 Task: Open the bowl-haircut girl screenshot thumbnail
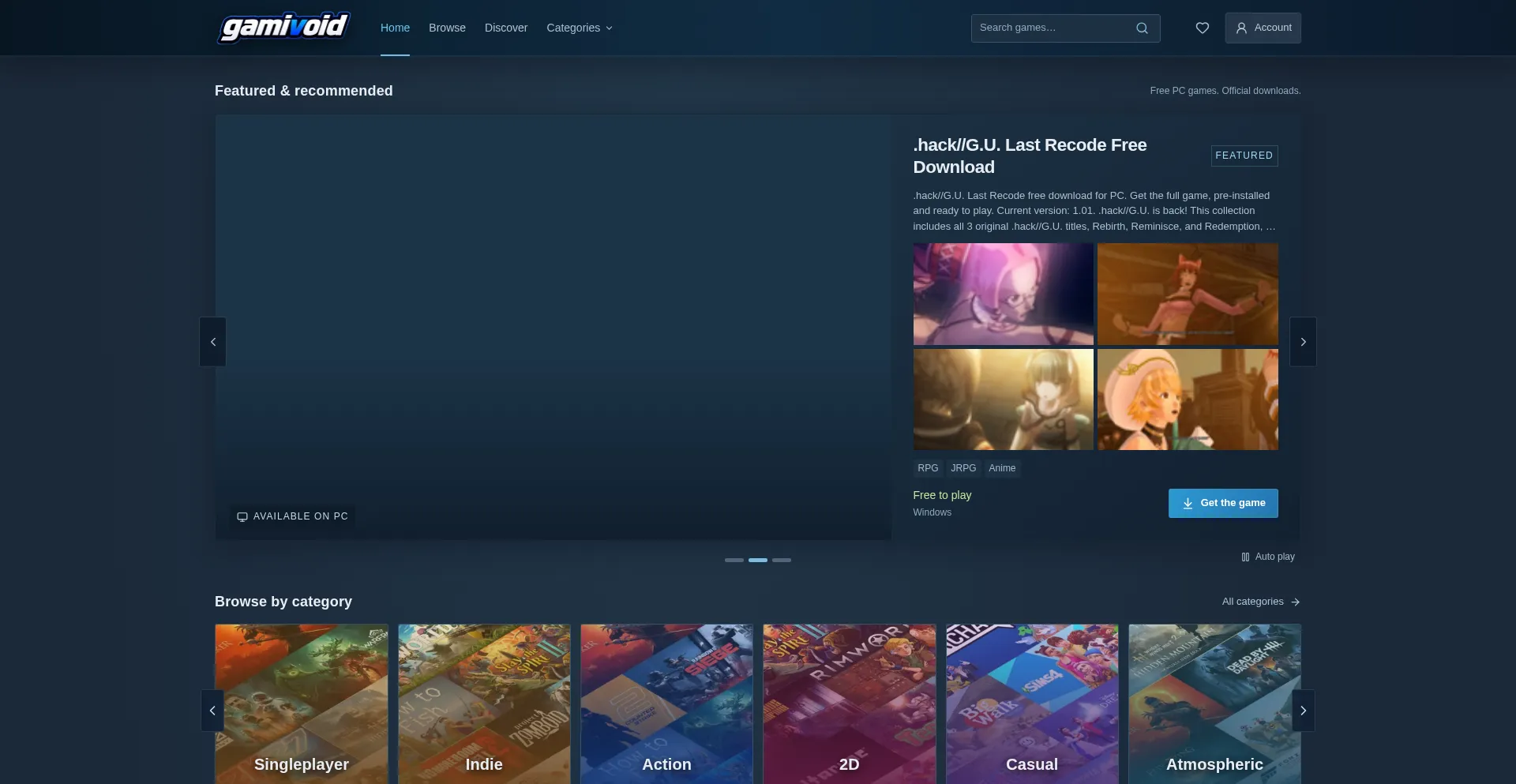click(x=1003, y=400)
